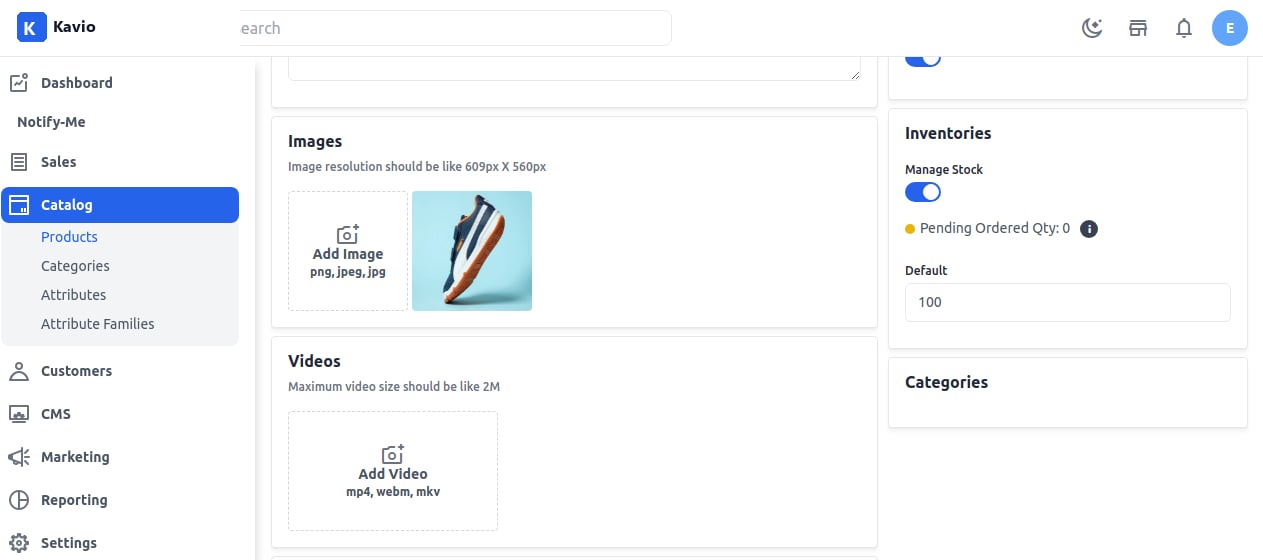Viewport: 1263px width, 560px height.
Task: Click the 'Manage Stock' label
Action: click(944, 170)
